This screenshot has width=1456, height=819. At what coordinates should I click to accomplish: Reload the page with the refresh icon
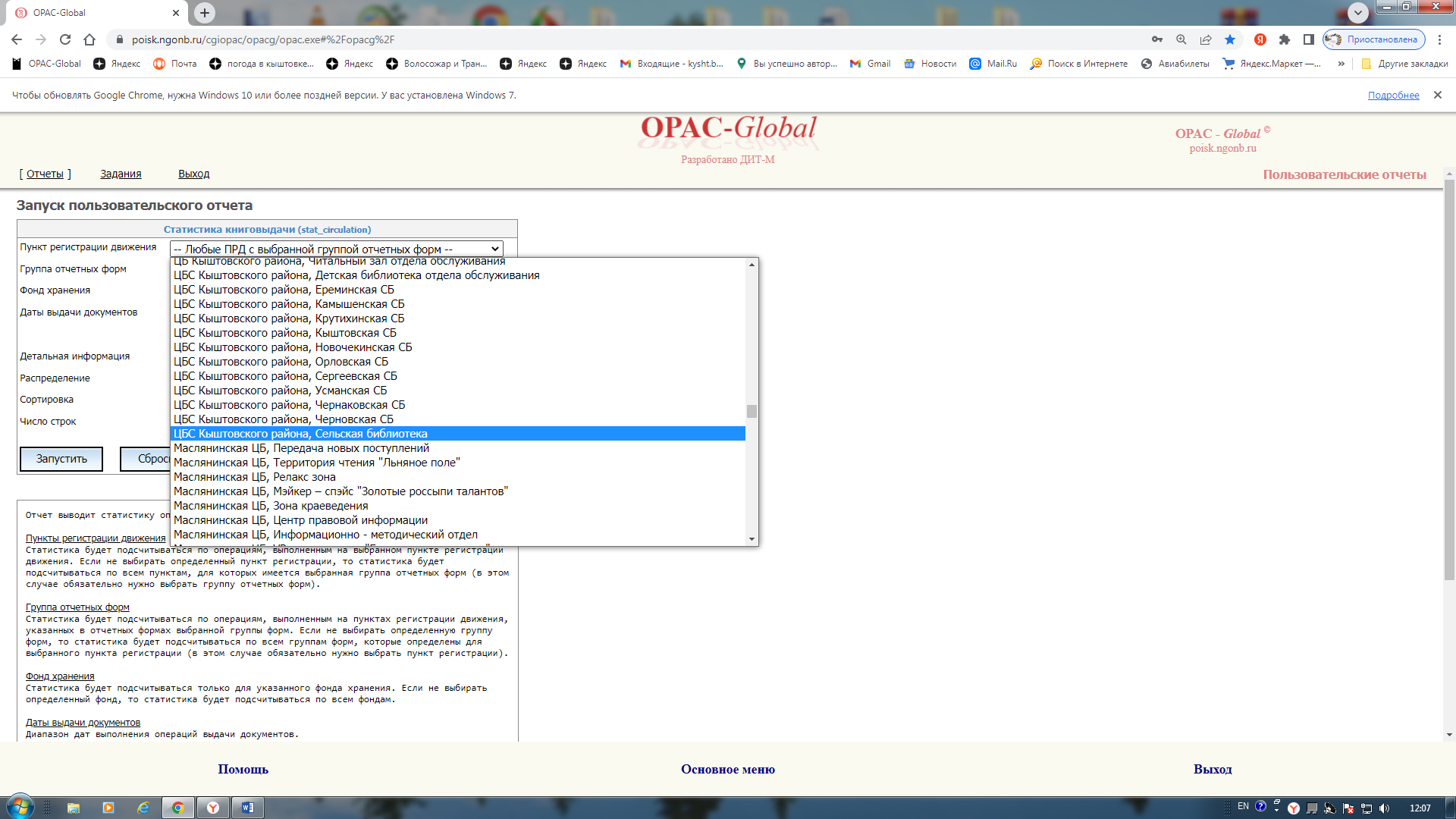[x=65, y=39]
